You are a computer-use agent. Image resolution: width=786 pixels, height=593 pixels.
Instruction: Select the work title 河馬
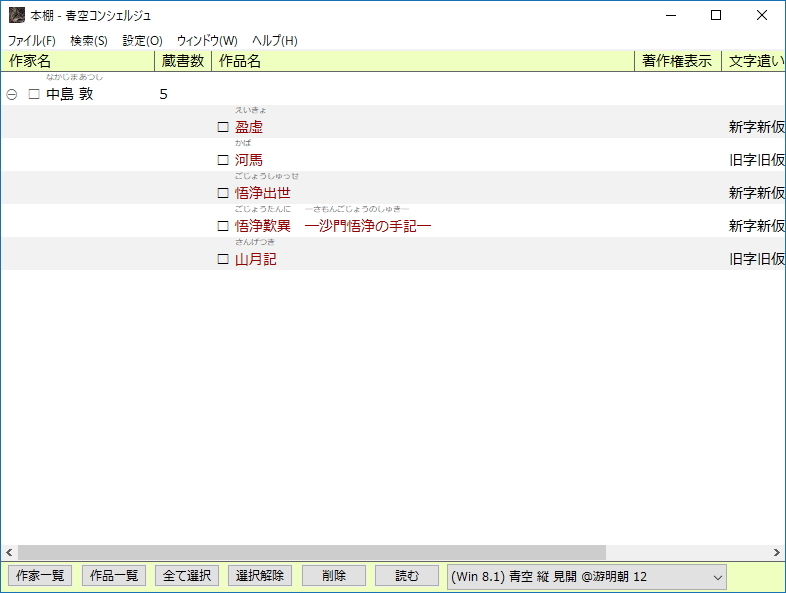249,160
